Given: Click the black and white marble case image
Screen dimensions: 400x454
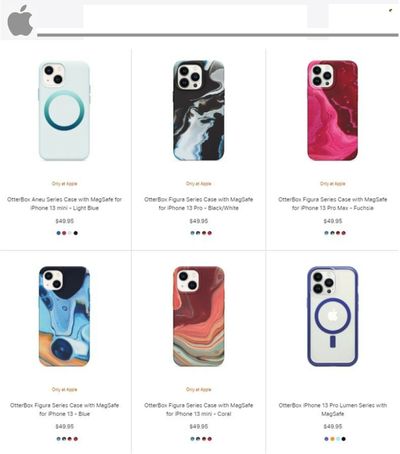Looking at the screenshot, I should click(x=199, y=110).
